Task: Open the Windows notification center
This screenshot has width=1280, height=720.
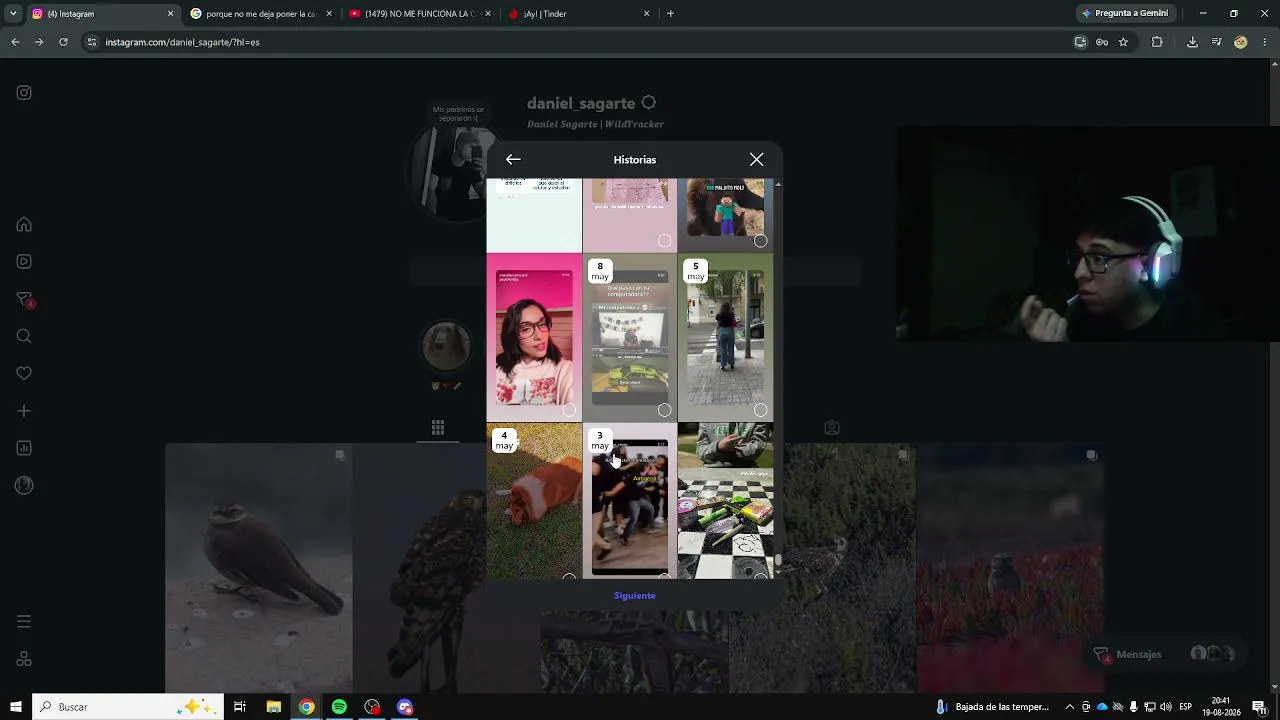Action: point(1259,707)
